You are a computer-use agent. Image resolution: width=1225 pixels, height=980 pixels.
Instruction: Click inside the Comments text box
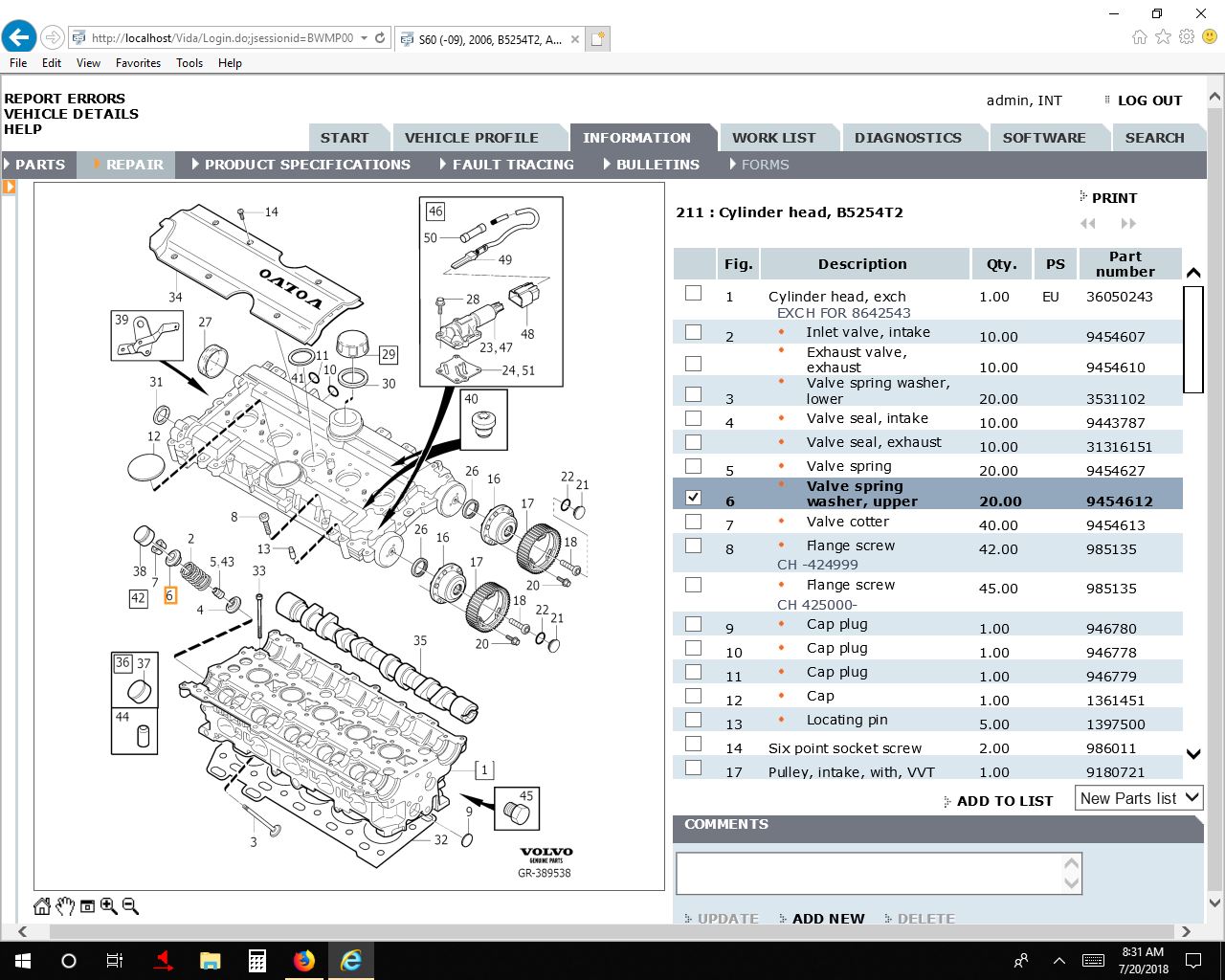pyautogui.click(x=869, y=873)
